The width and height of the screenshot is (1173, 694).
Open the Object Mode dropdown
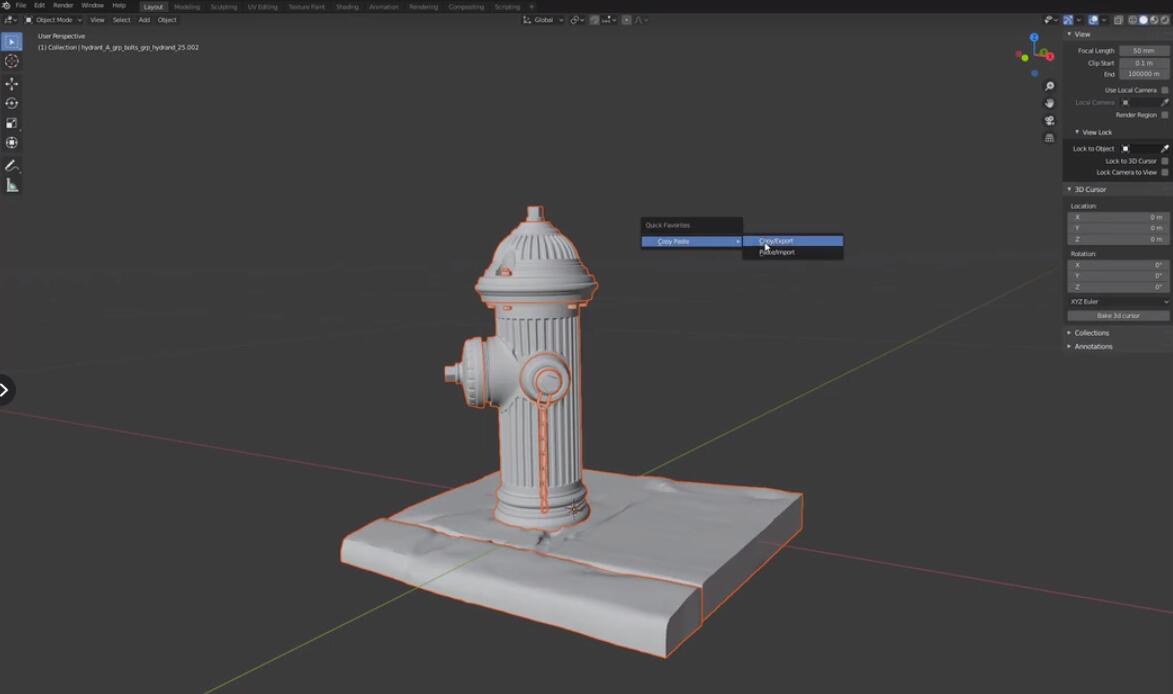click(54, 20)
